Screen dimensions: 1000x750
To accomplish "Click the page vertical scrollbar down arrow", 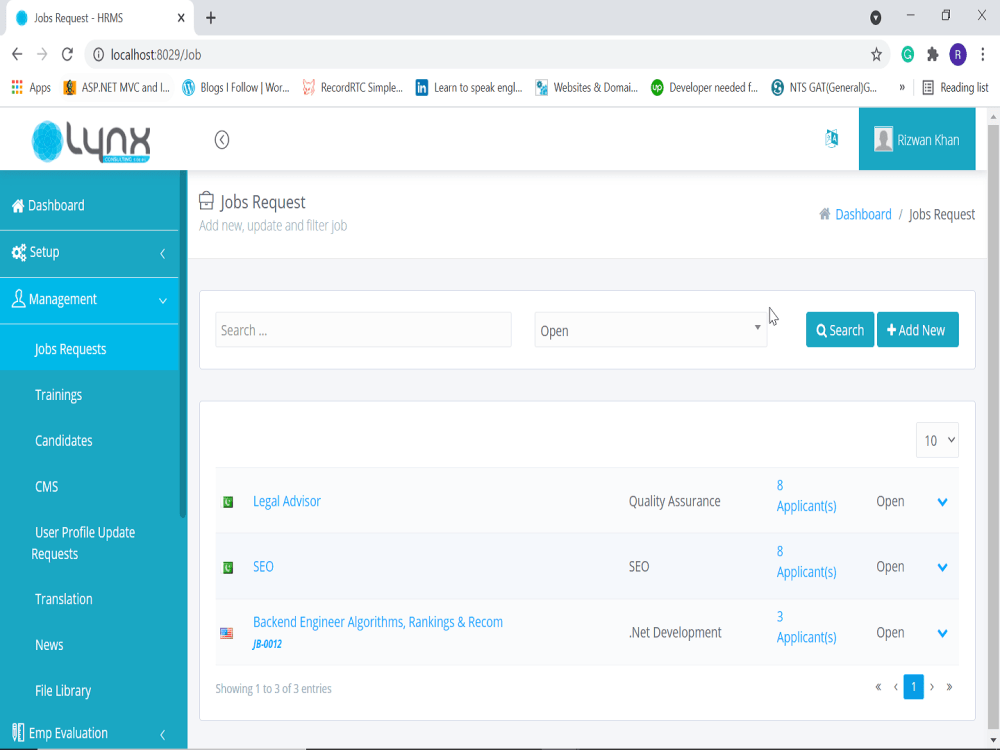I will pos(994,741).
